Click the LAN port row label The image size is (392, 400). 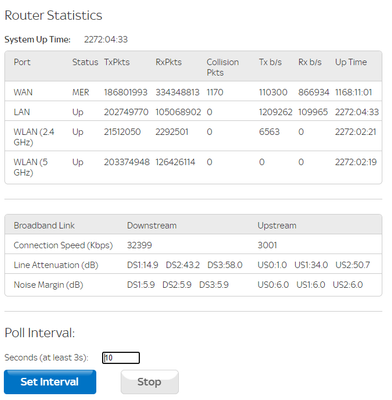(22, 112)
